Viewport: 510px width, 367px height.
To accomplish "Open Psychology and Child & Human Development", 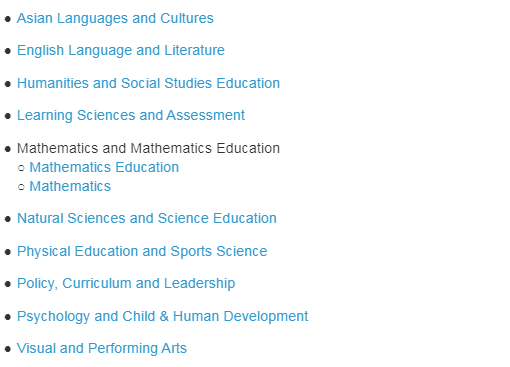I will click(x=162, y=316).
